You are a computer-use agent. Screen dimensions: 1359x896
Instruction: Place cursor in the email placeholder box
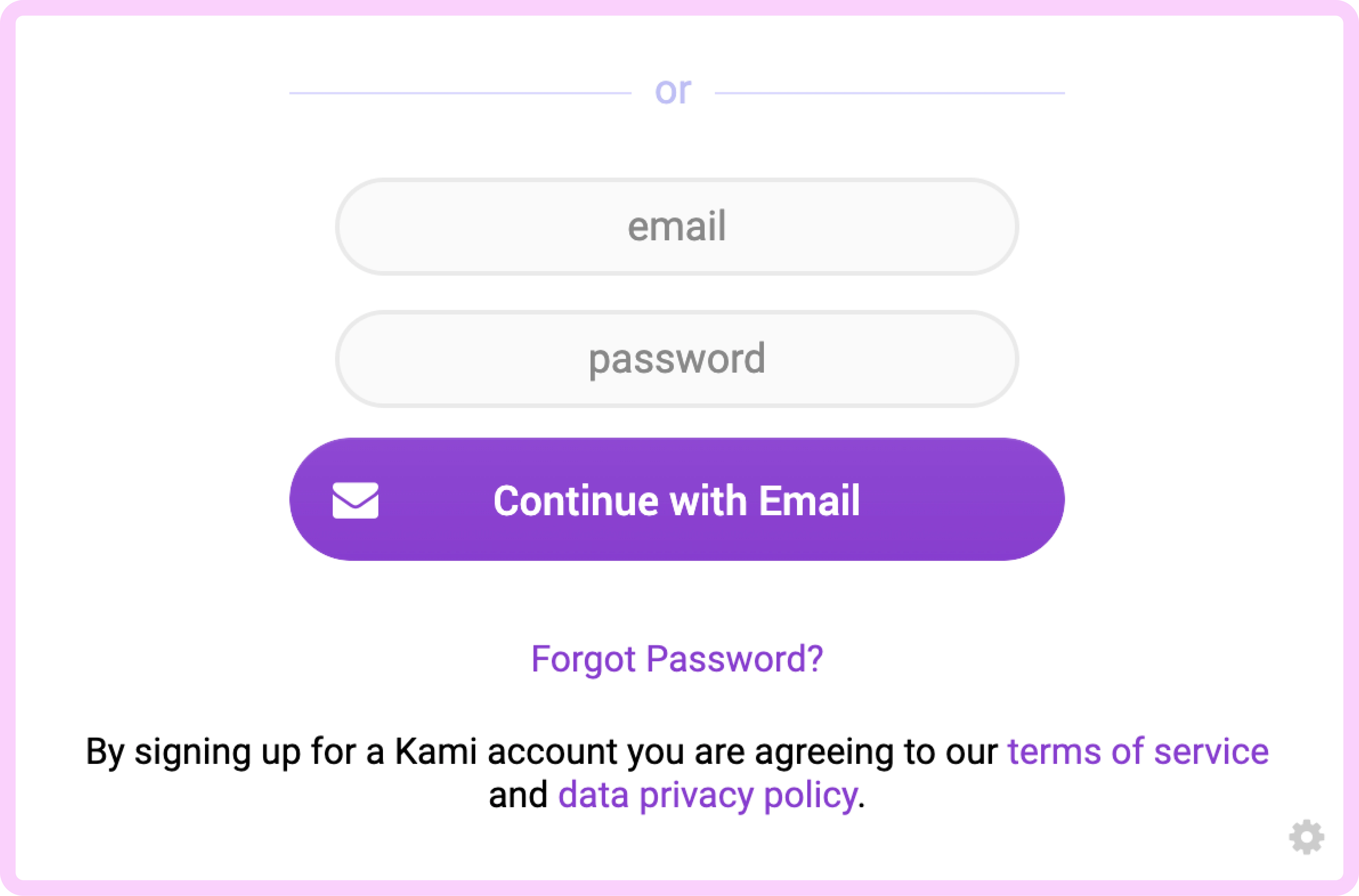677,227
